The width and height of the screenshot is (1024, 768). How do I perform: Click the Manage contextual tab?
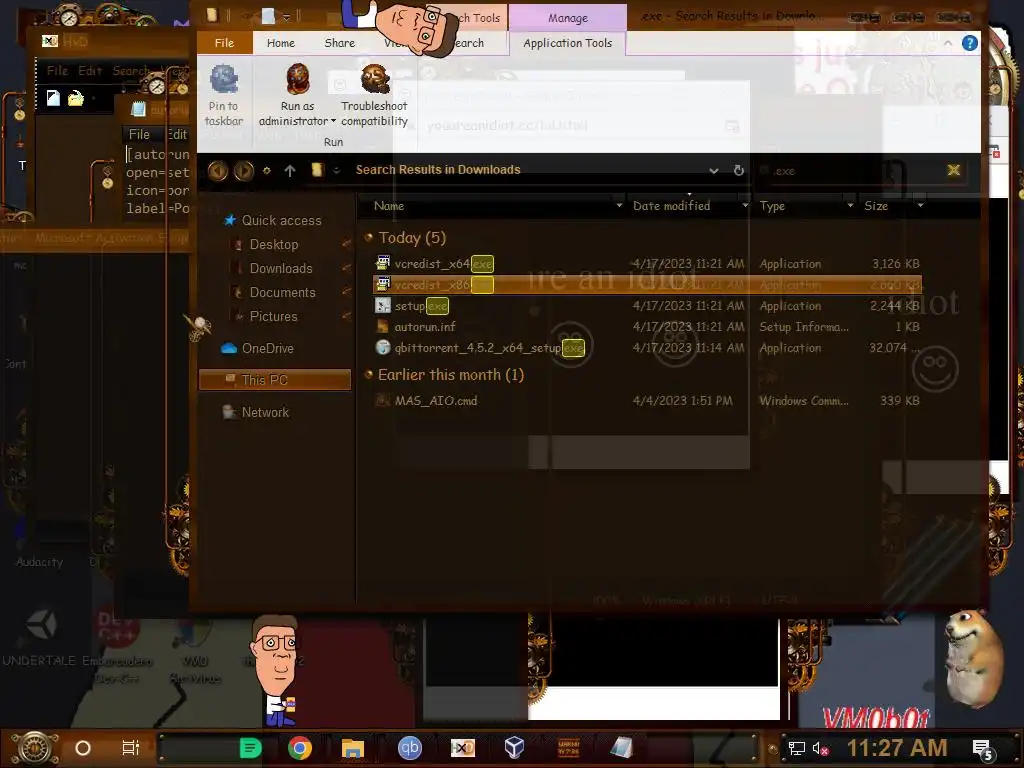(568, 18)
